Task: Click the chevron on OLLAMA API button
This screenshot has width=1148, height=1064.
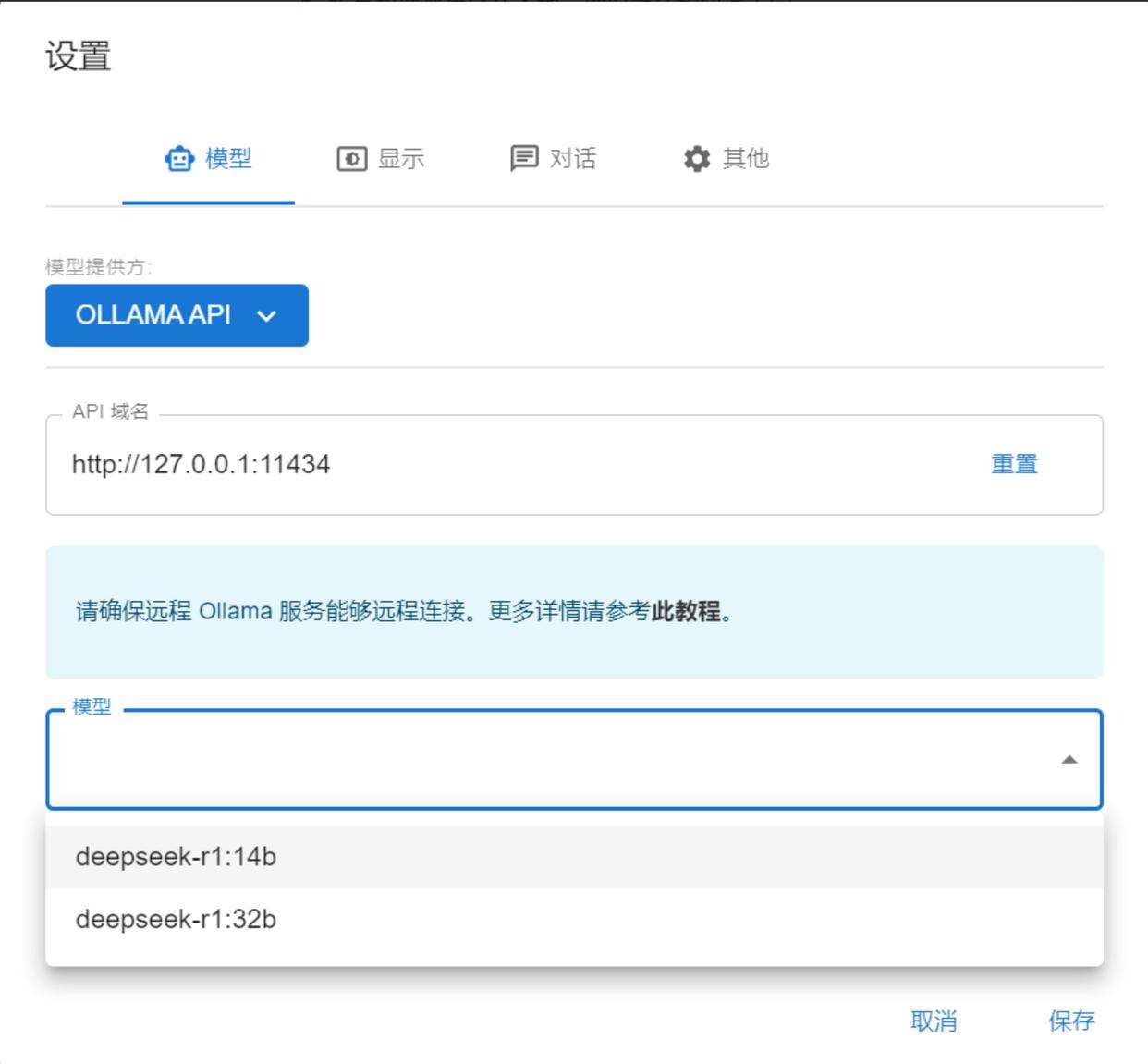Action: (267, 316)
